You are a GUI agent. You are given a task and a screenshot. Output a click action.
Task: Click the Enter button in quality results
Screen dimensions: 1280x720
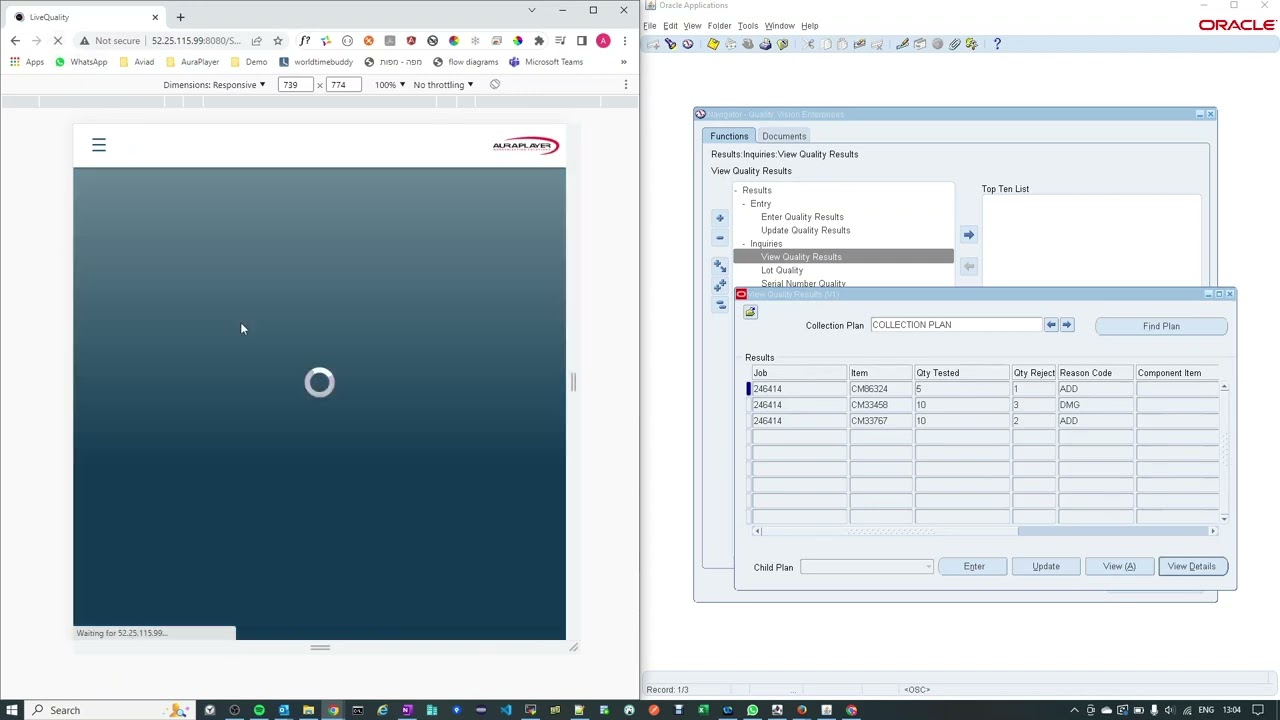[x=974, y=567]
